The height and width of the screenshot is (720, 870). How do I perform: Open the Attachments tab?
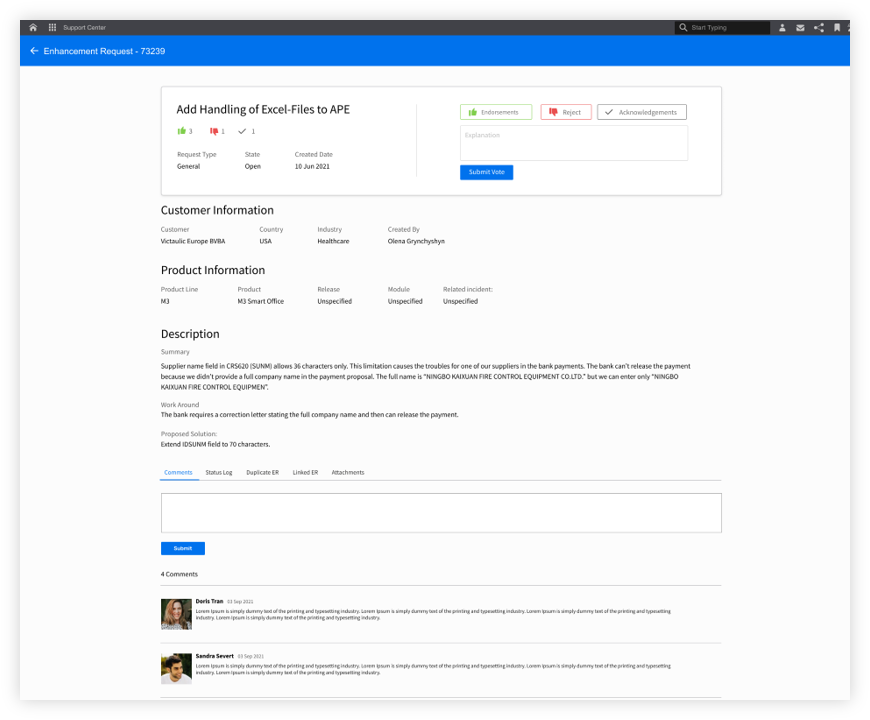click(x=348, y=473)
